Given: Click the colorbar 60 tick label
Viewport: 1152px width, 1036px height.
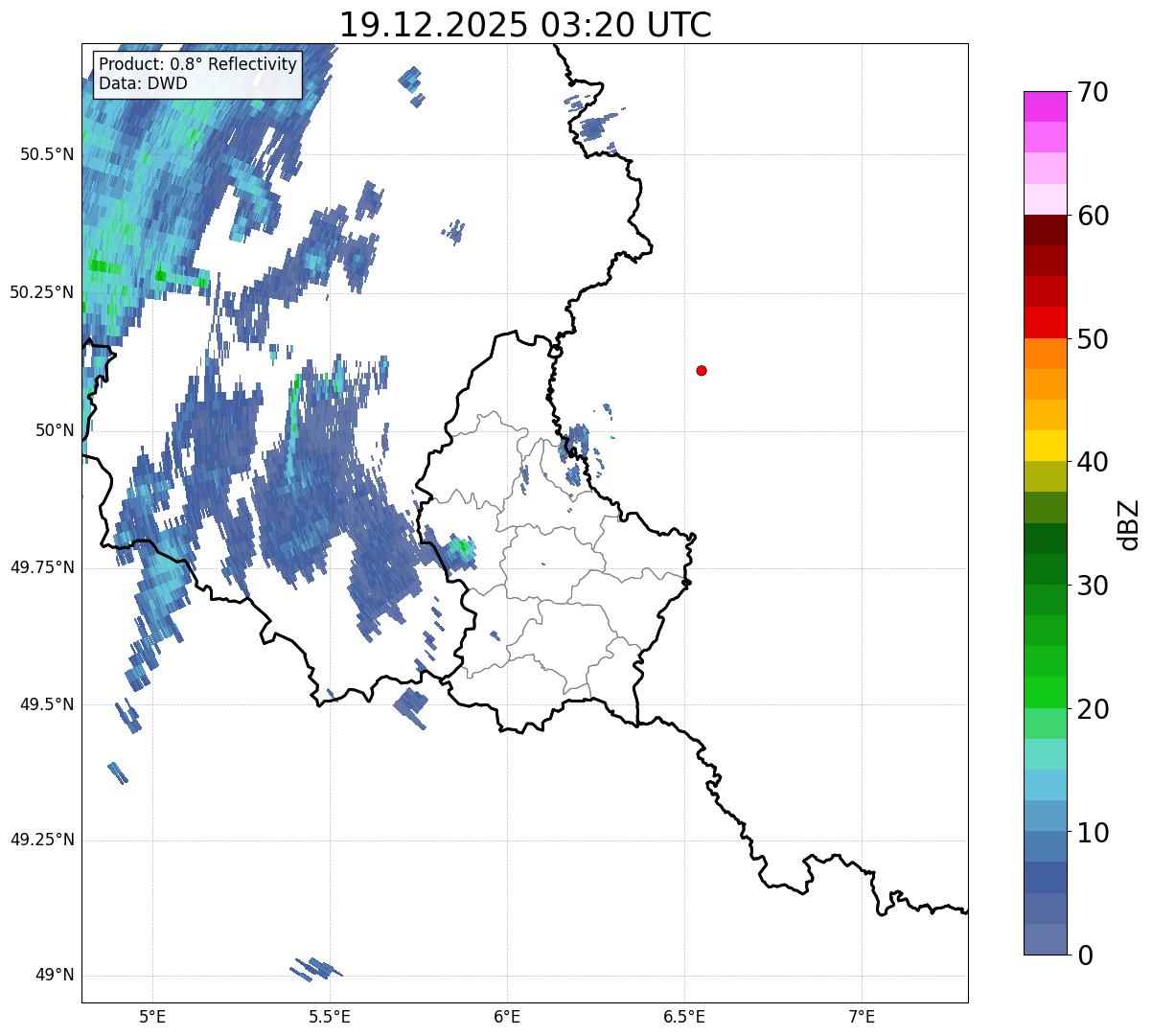Looking at the screenshot, I should coord(1093,216).
